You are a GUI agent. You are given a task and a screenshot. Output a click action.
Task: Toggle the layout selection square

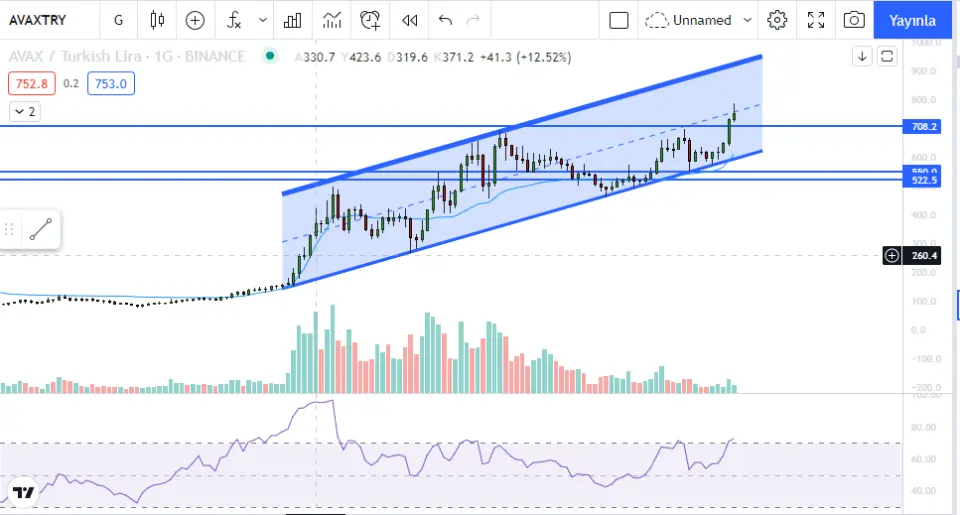point(619,20)
